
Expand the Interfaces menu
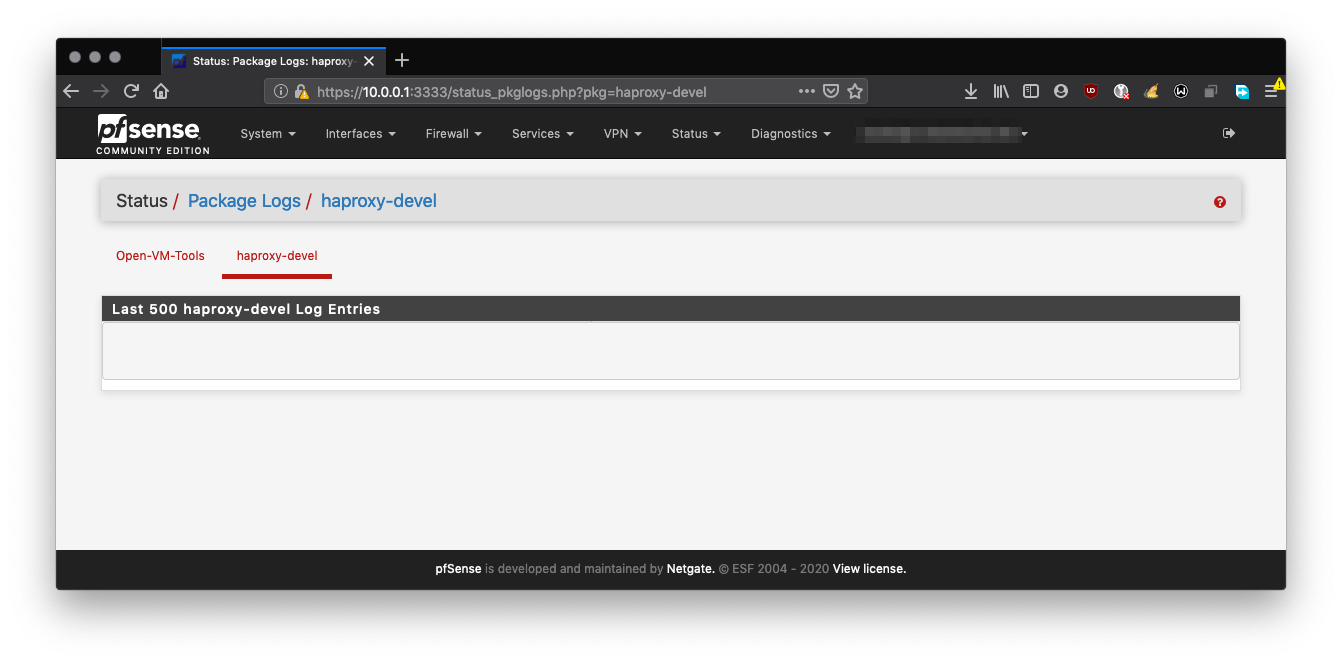pyautogui.click(x=361, y=133)
